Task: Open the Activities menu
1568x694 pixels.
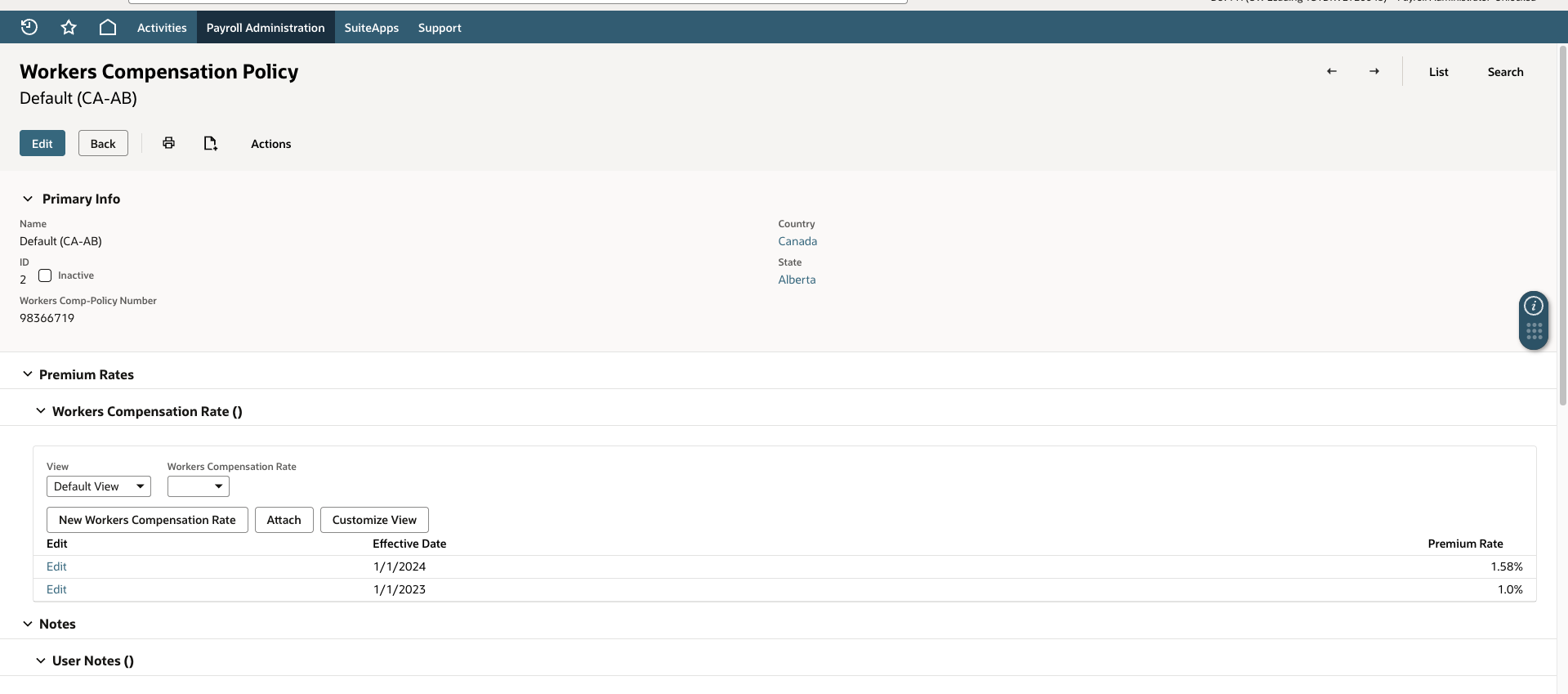Action: pos(162,28)
